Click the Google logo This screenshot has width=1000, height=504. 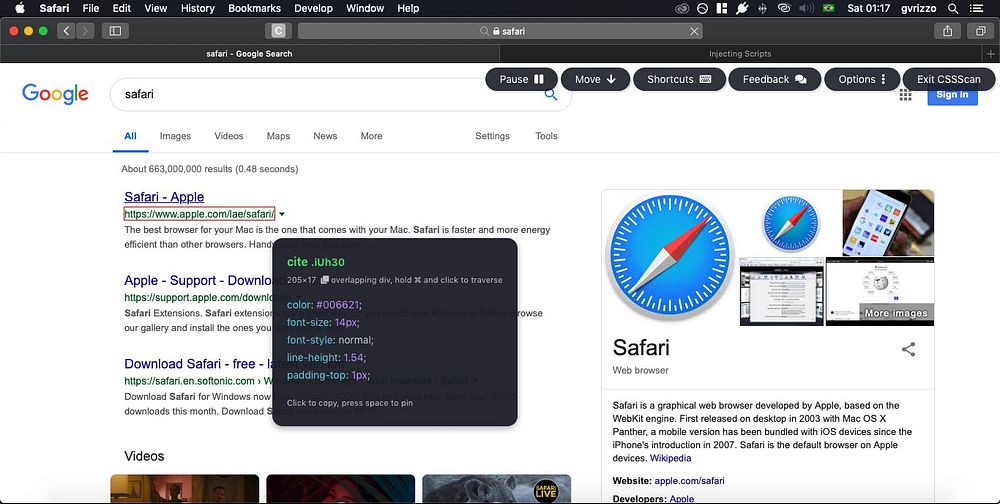[55, 94]
